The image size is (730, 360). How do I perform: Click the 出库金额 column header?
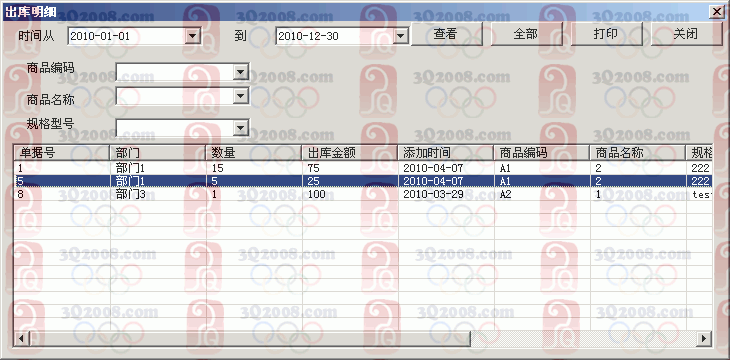tap(350, 153)
